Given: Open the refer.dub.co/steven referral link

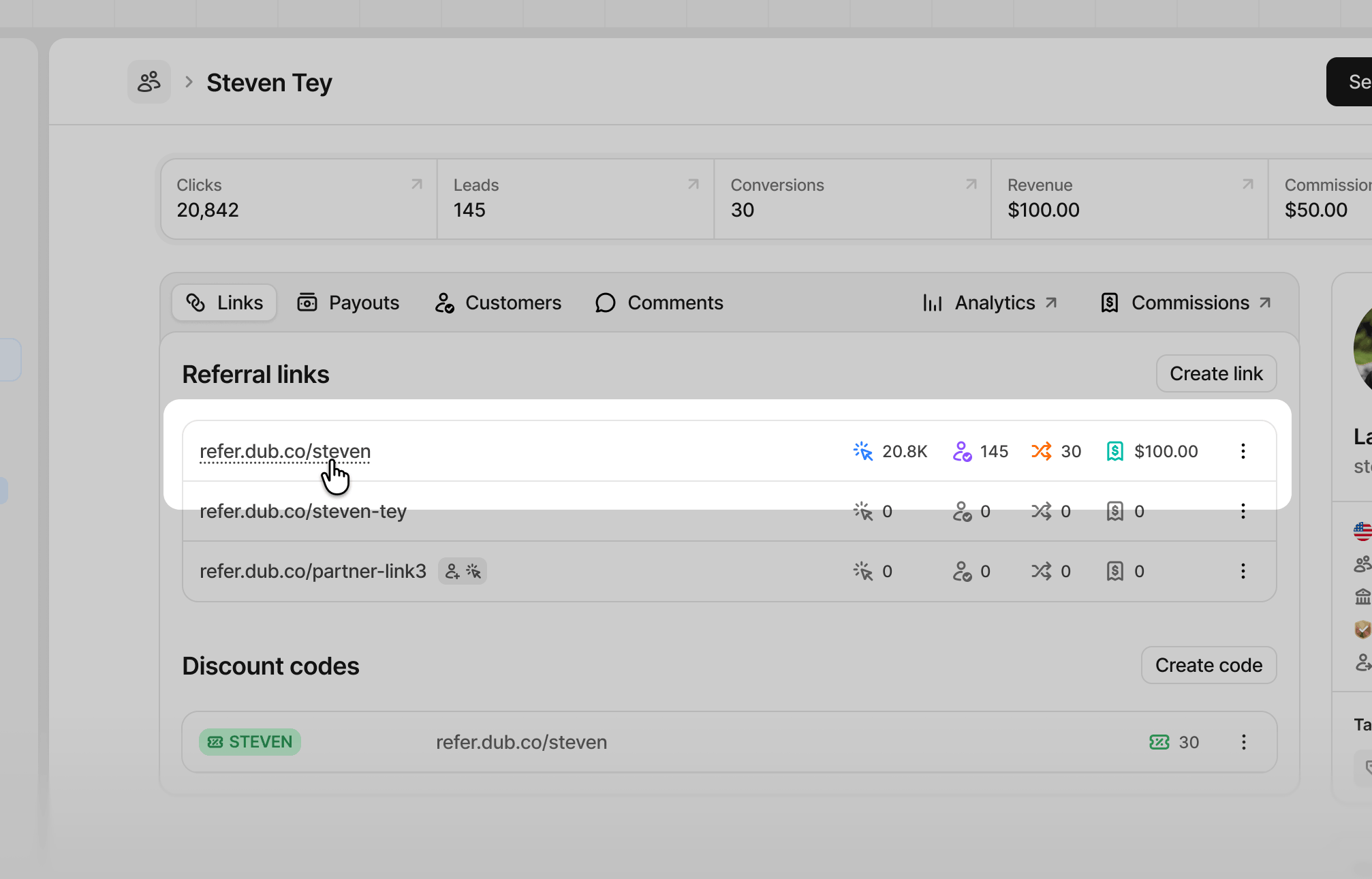Looking at the screenshot, I should click(285, 451).
